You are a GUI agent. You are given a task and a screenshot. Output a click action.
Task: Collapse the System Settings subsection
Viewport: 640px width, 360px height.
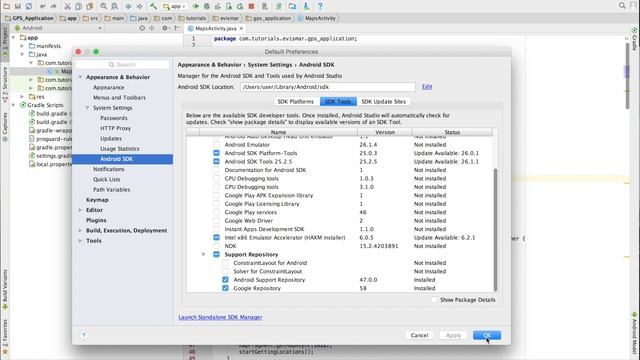pyautogui.click(x=87, y=108)
